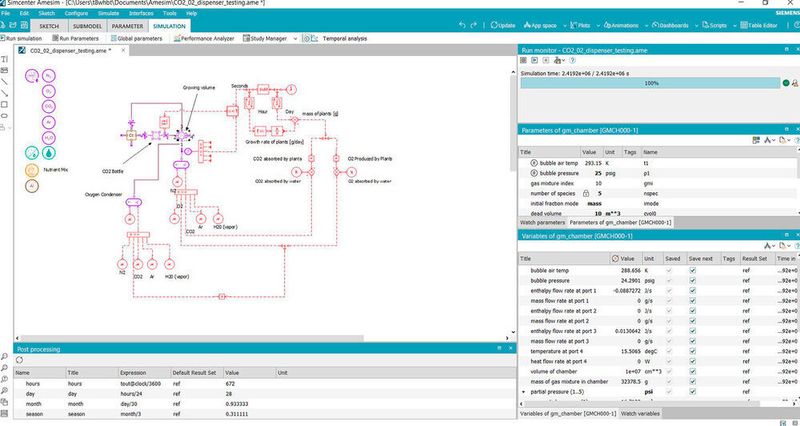Toggle Save next for partial pressure row
This screenshot has width=800, height=426.
pyautogui.click(x=692, y=392)
